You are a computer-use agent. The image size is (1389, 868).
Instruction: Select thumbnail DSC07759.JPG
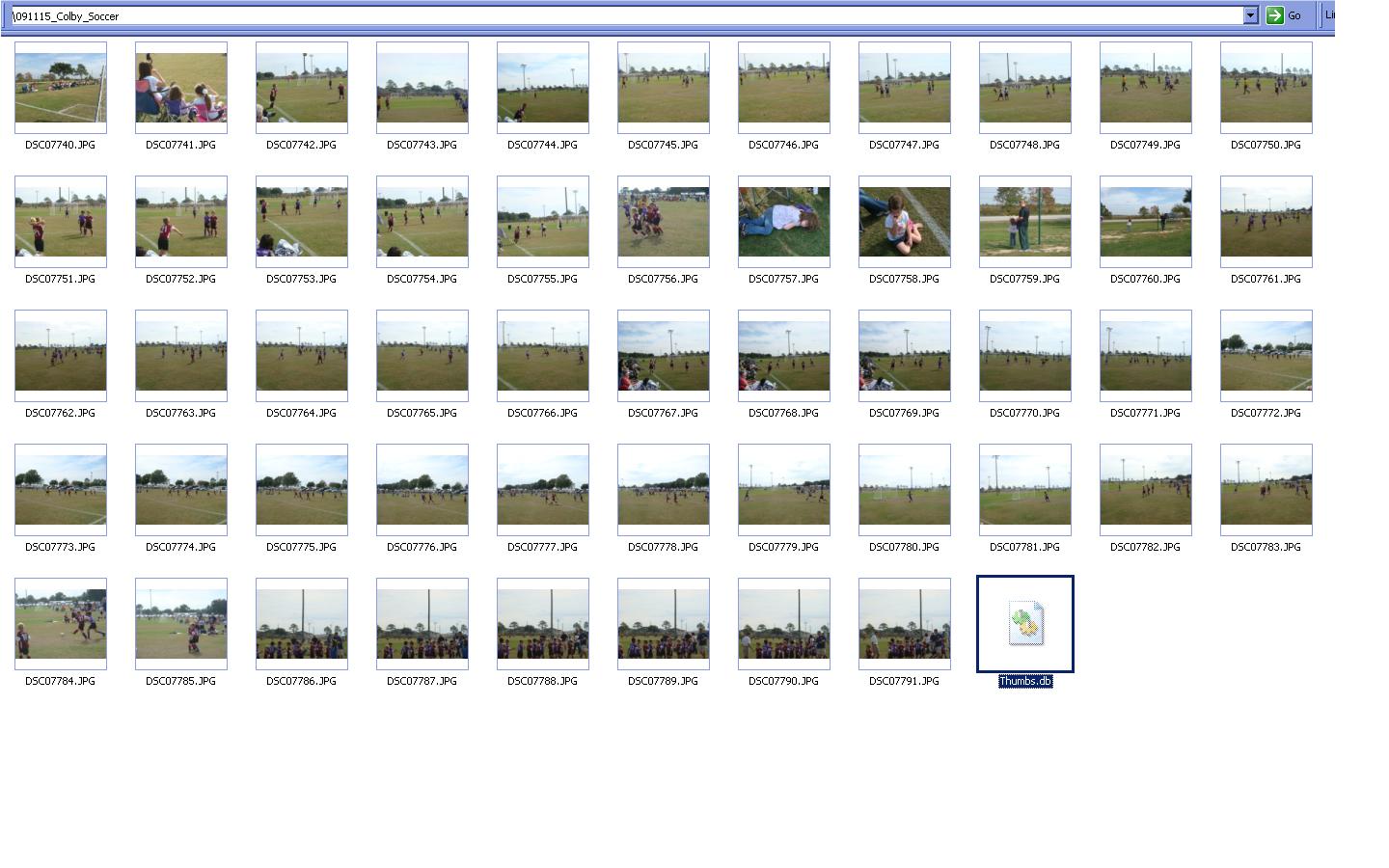tap(1025, 222)
